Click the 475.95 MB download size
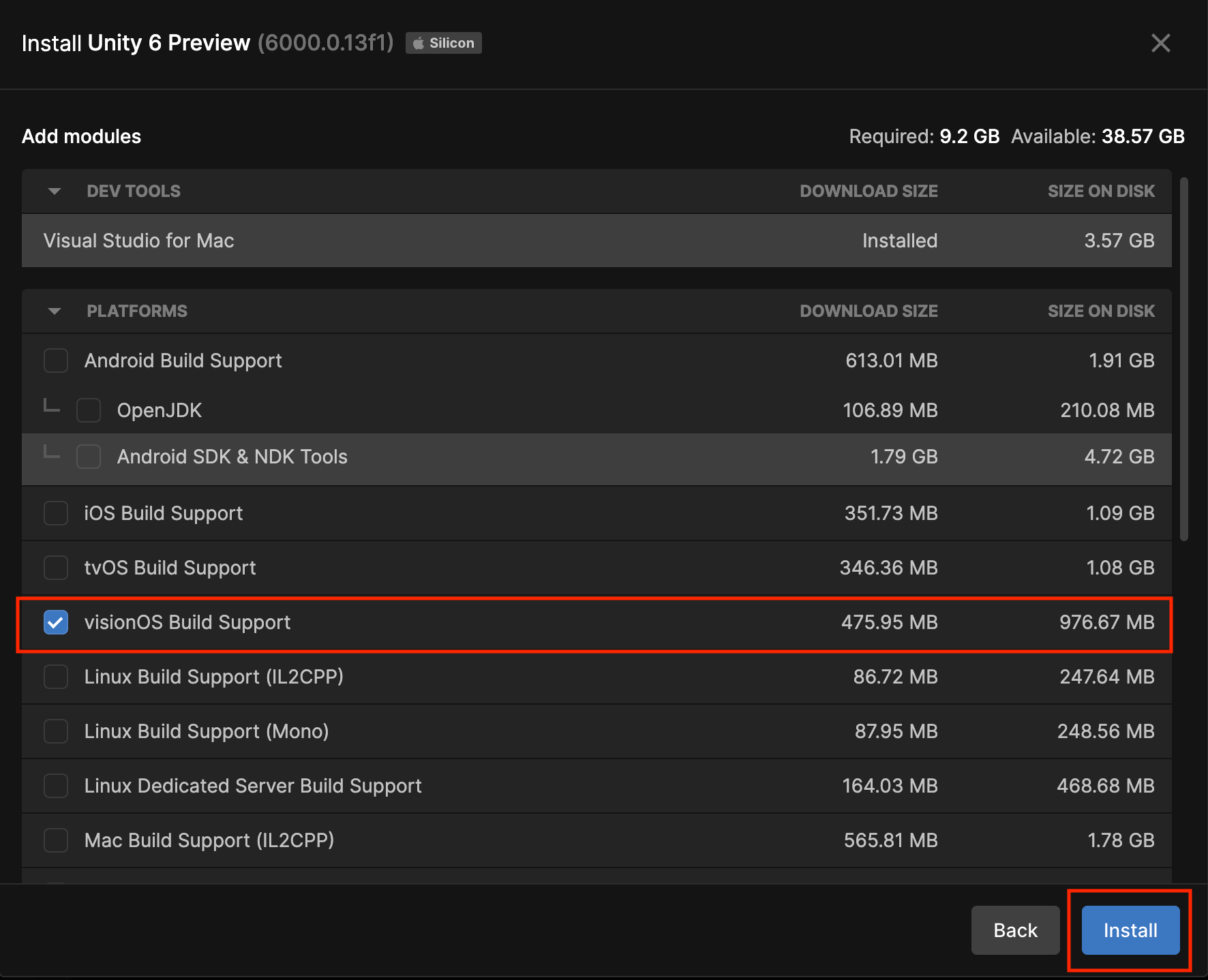The image size is (1208, 980). click(x=890, y=622)
